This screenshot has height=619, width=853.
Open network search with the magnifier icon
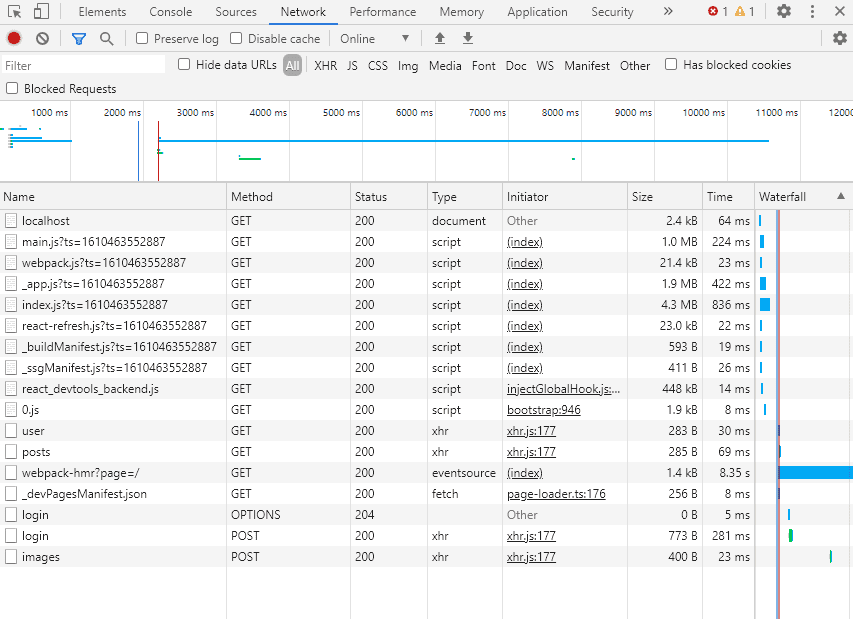pos(106,39)
